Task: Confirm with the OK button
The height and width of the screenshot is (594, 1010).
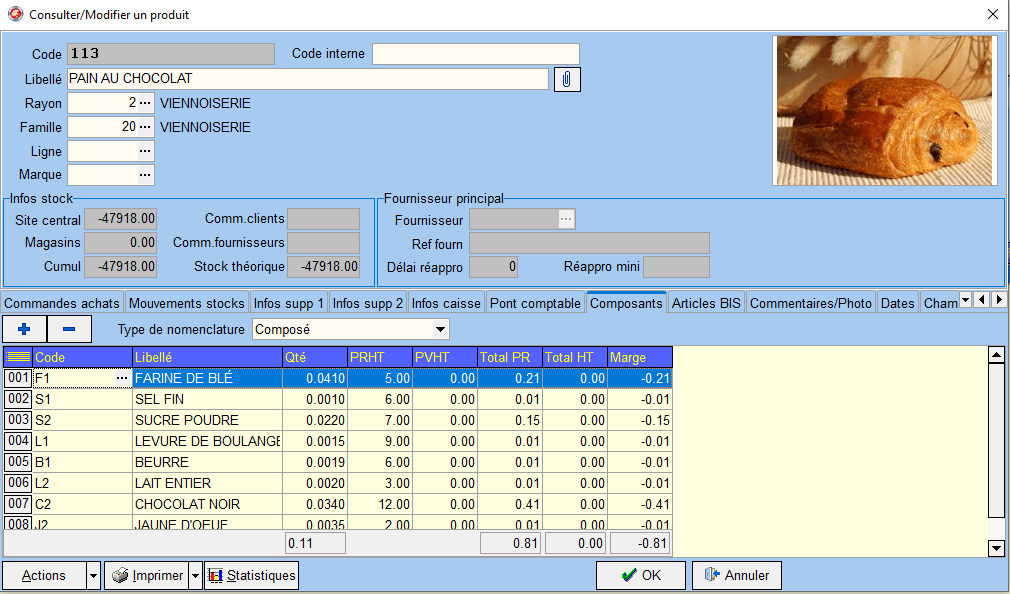Action: [640, 575]
